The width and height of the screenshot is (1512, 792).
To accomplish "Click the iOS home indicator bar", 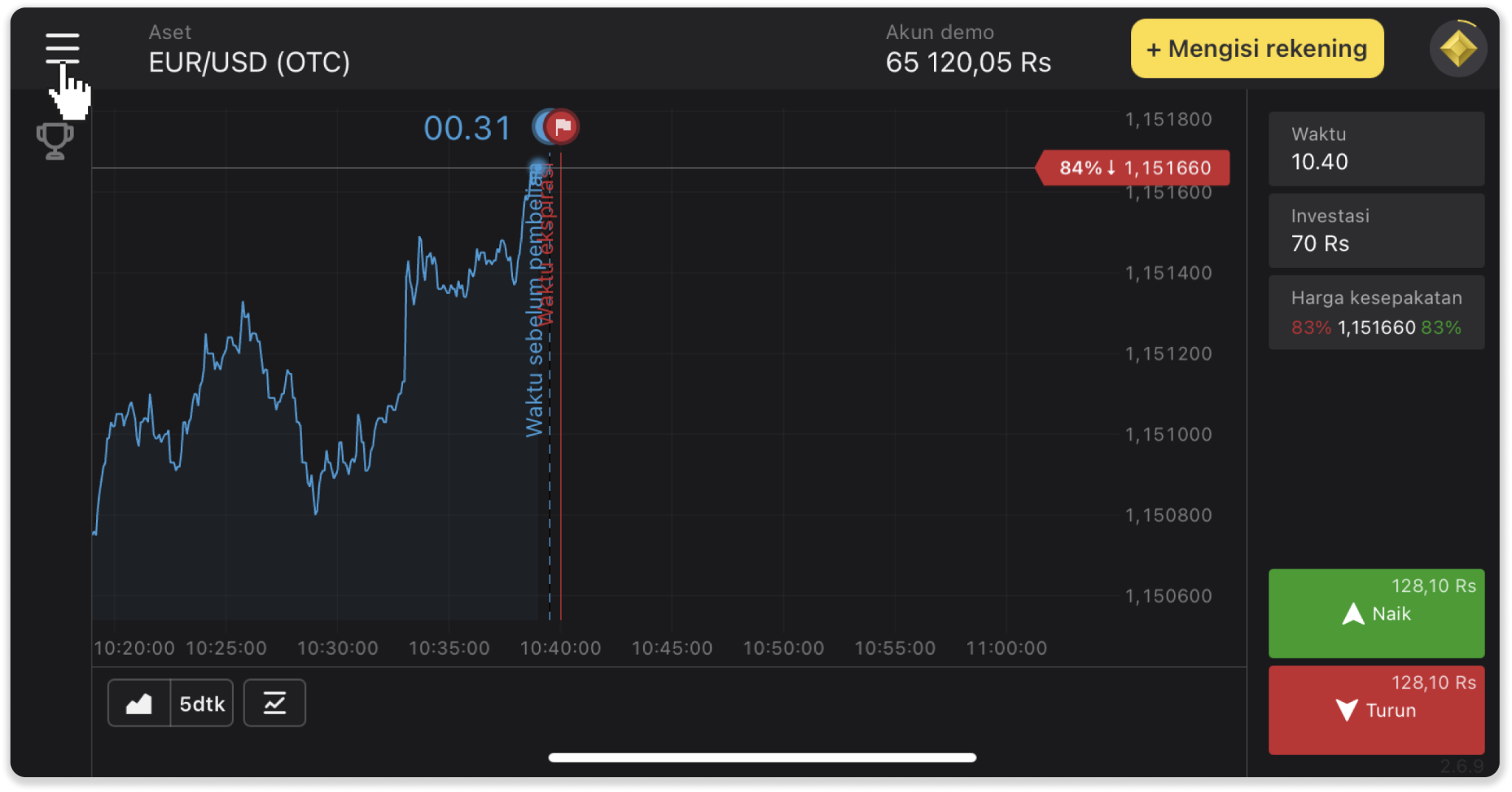I will [x=762, y=757].
